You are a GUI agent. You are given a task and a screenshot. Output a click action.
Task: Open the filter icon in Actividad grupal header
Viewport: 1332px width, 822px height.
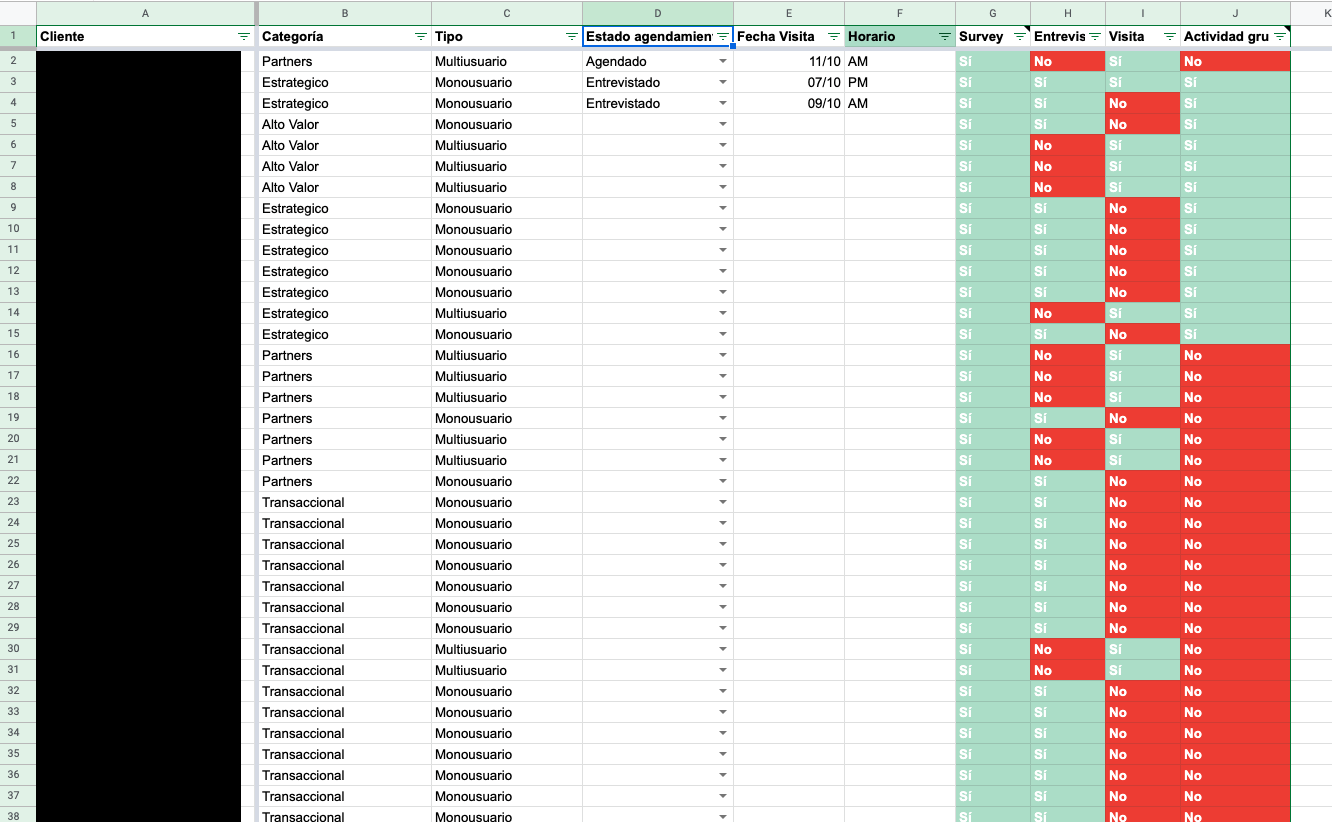[x=1280, y=36]
